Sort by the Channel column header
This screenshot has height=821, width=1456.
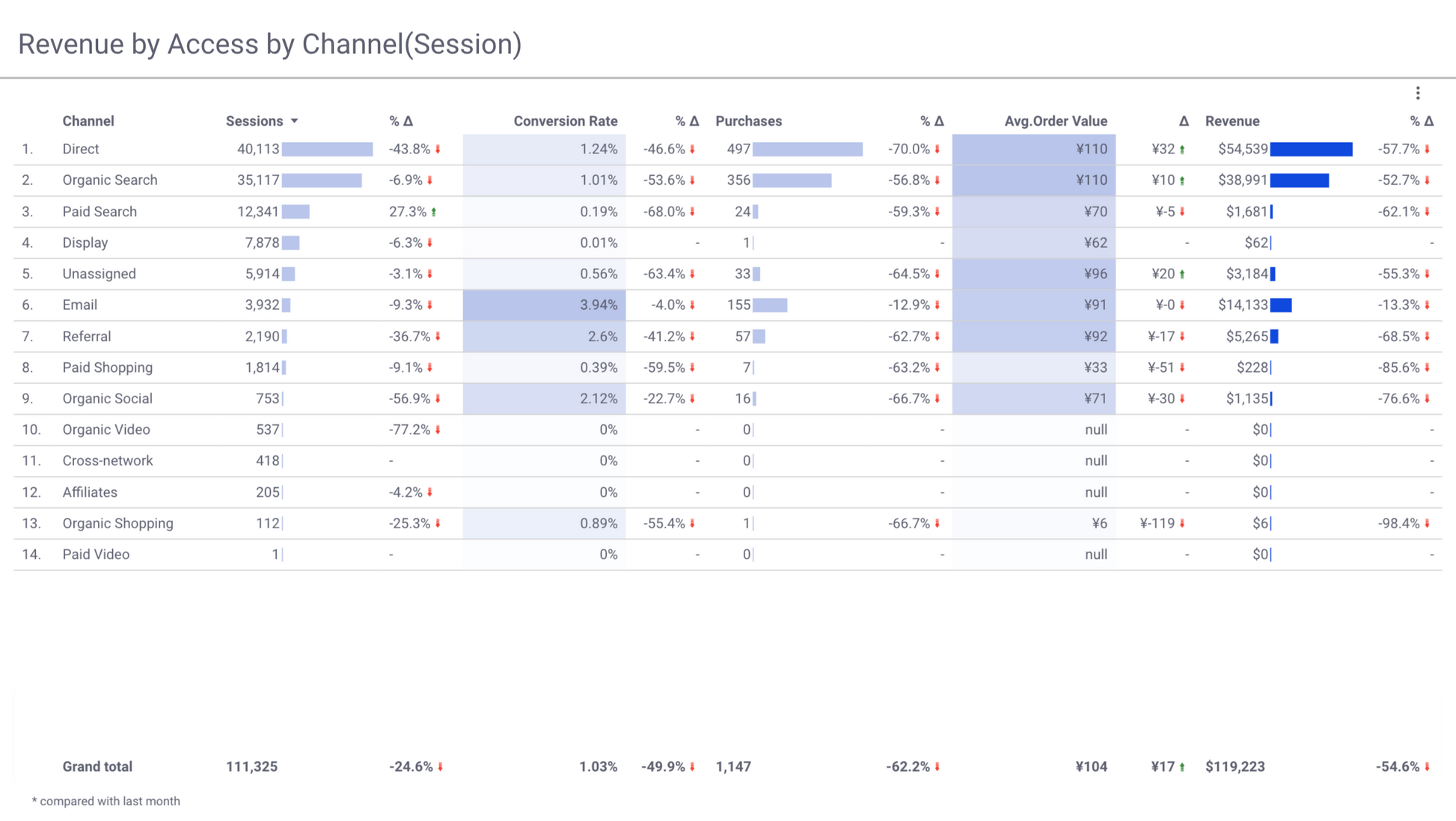(x=88, y=121)
